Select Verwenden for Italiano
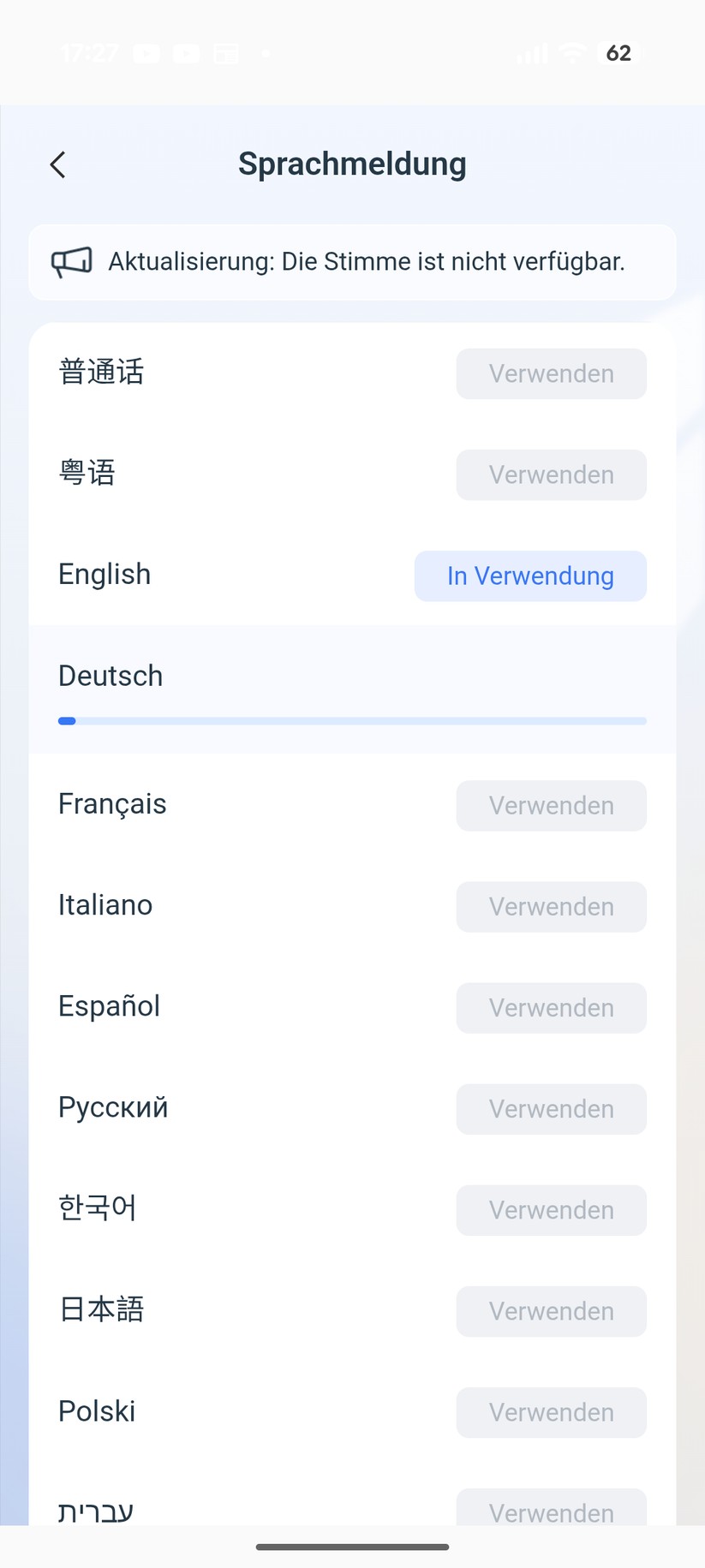 (551, 906)
